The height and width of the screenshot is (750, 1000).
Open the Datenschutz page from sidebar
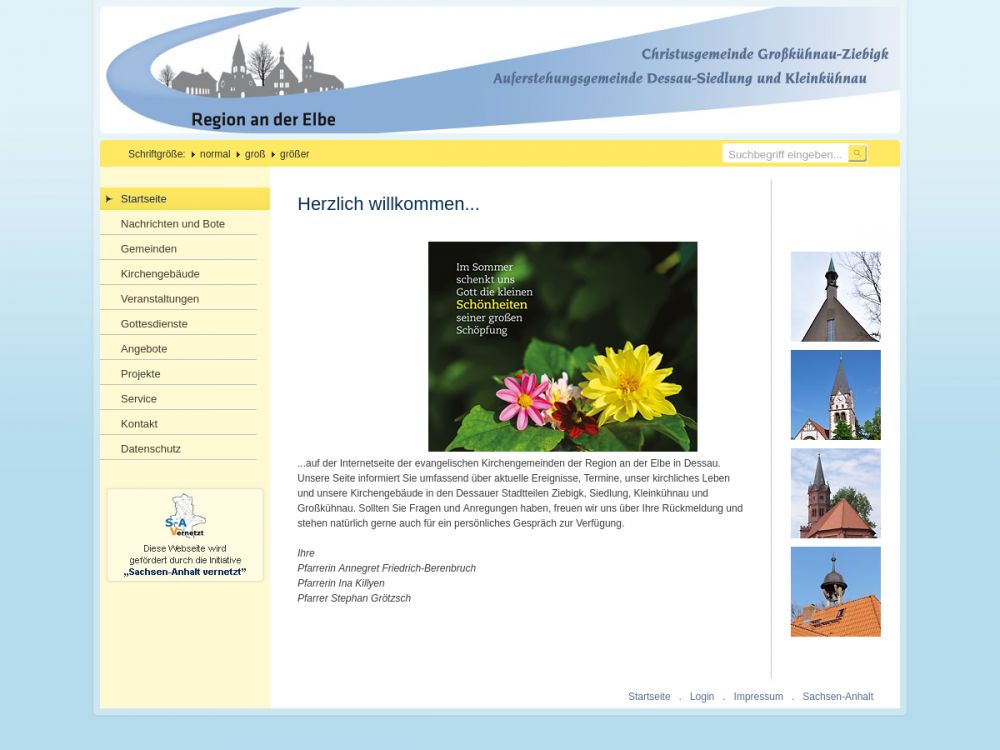150,449
